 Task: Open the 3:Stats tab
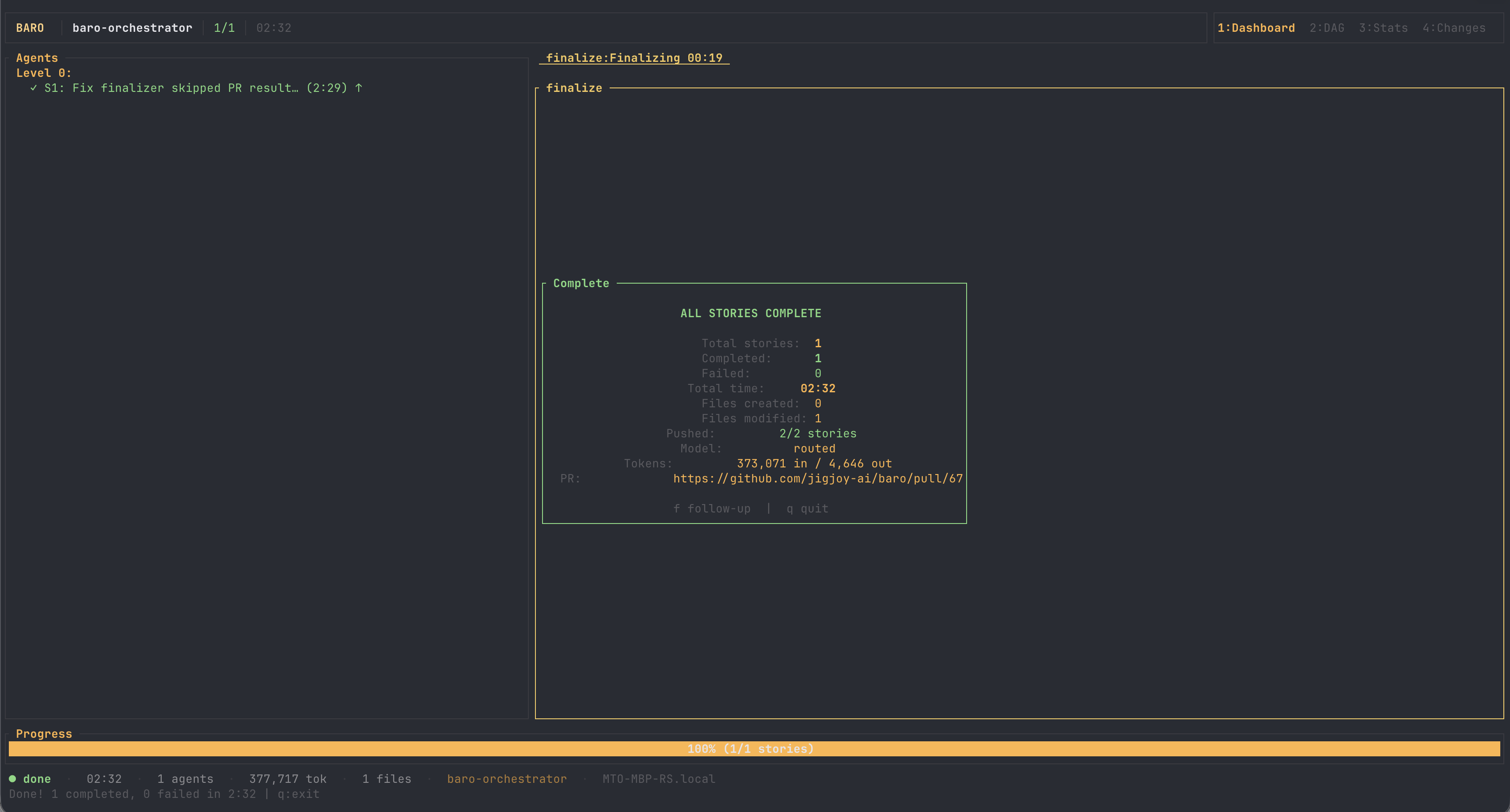point(1383,28)
